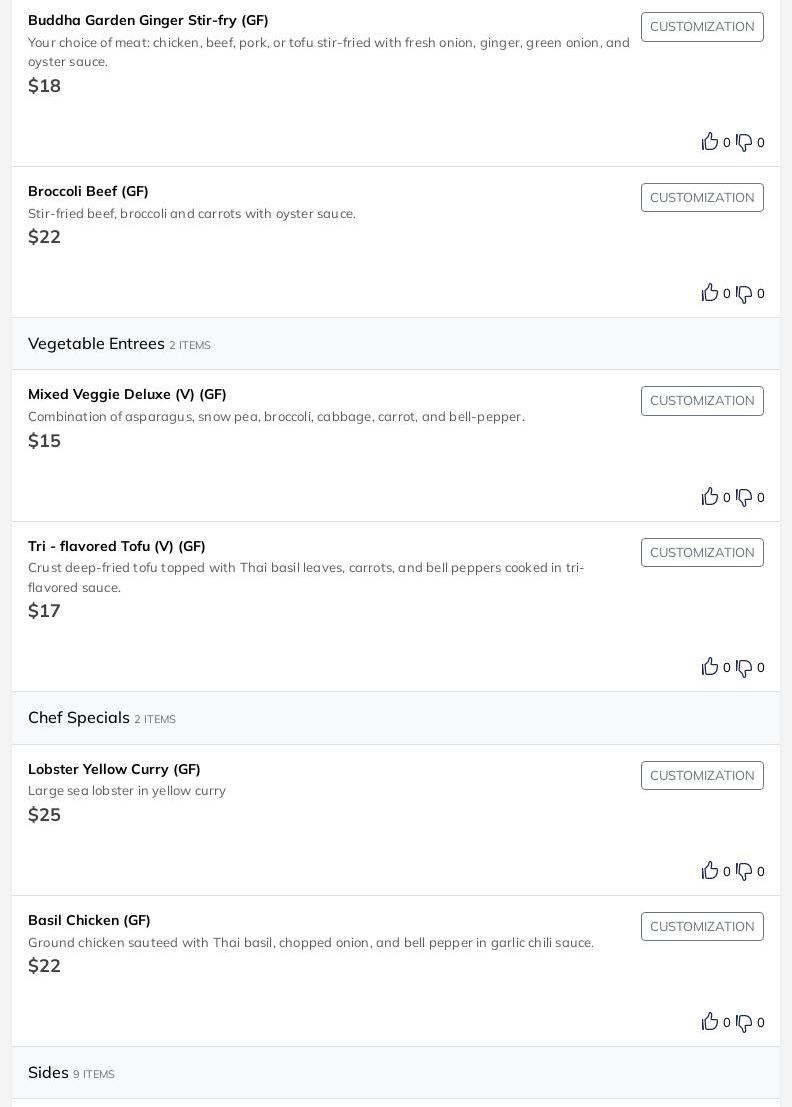Upvote Mixed Veggie Deluxe
The image size is (792, 1107).
click(710, 497)
